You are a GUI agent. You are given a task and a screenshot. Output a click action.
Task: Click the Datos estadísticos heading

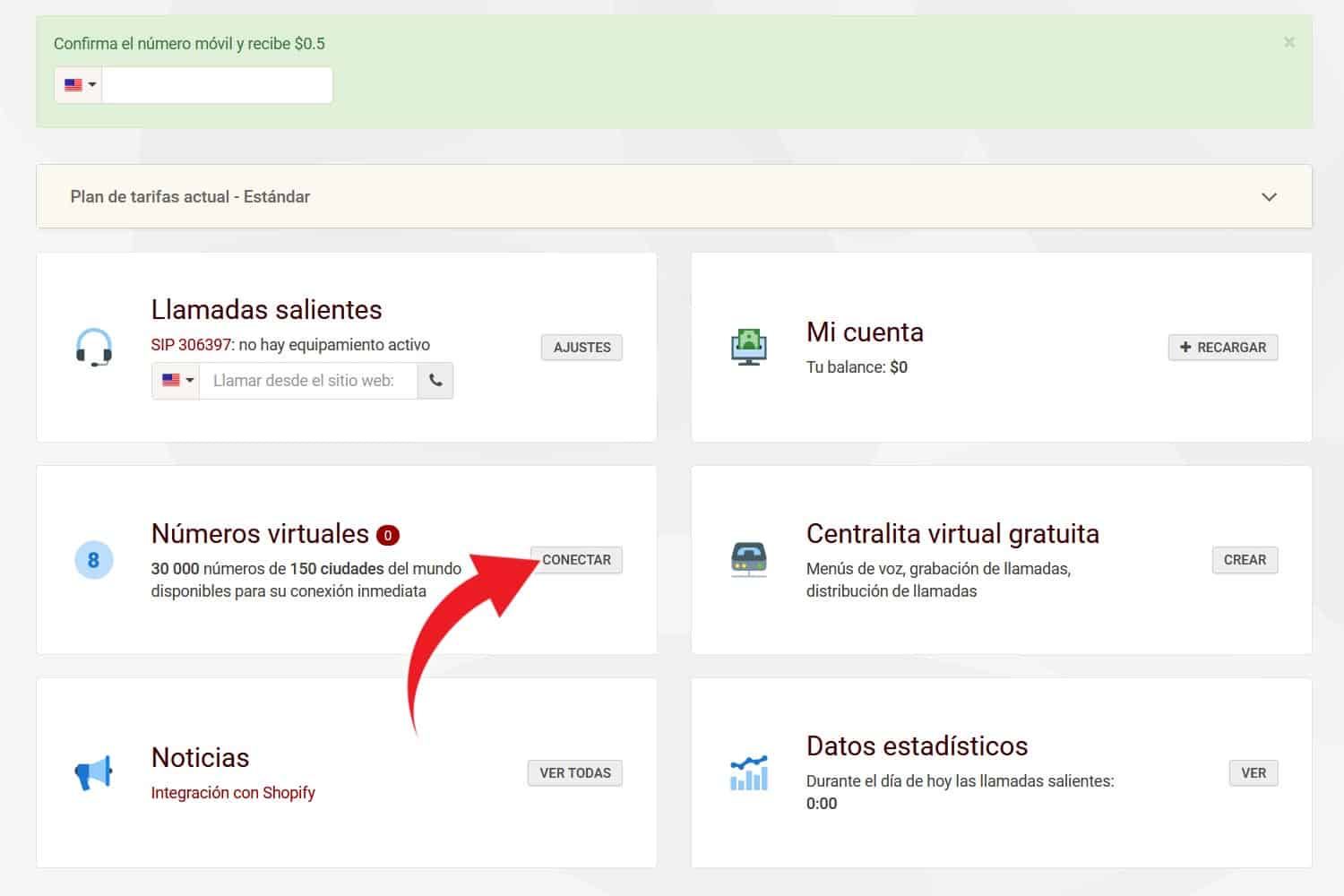click(917, 746)
